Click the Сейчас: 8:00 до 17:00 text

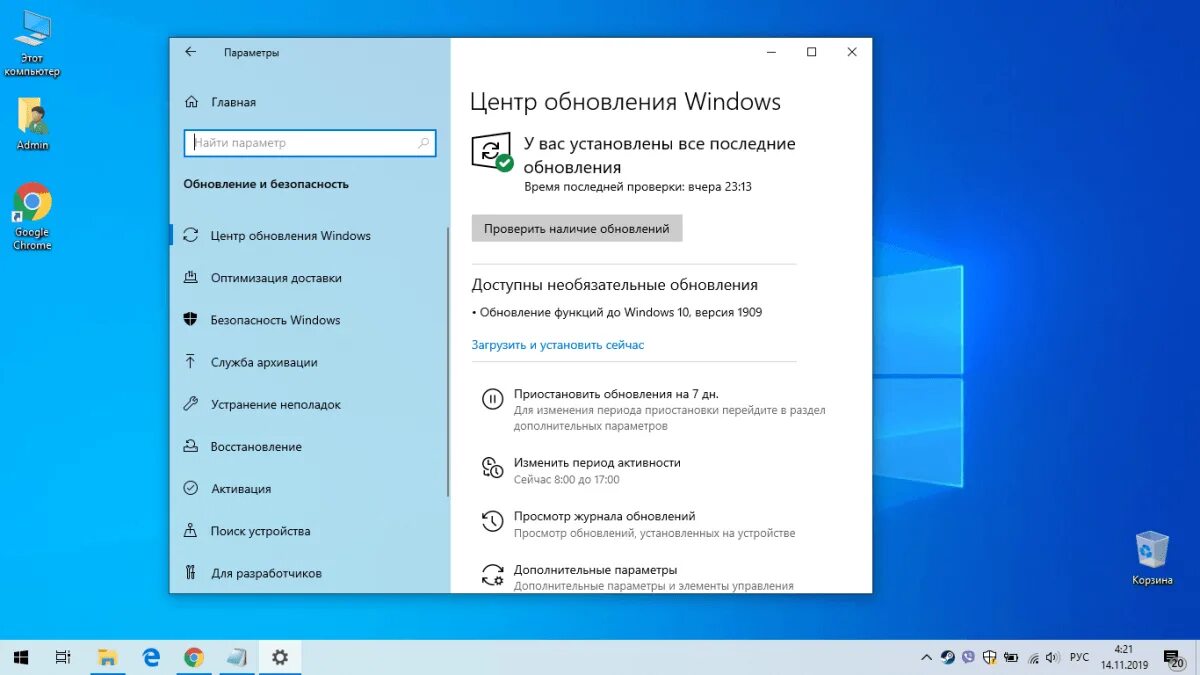tap(567, 480)
